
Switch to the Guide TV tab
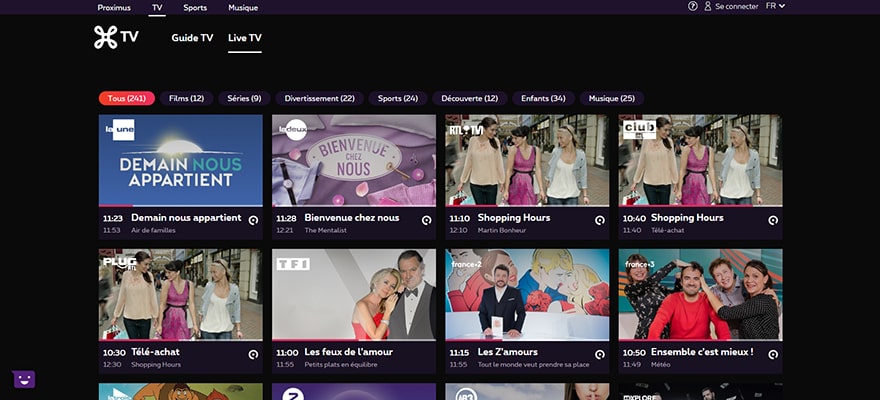coord(192,38)
